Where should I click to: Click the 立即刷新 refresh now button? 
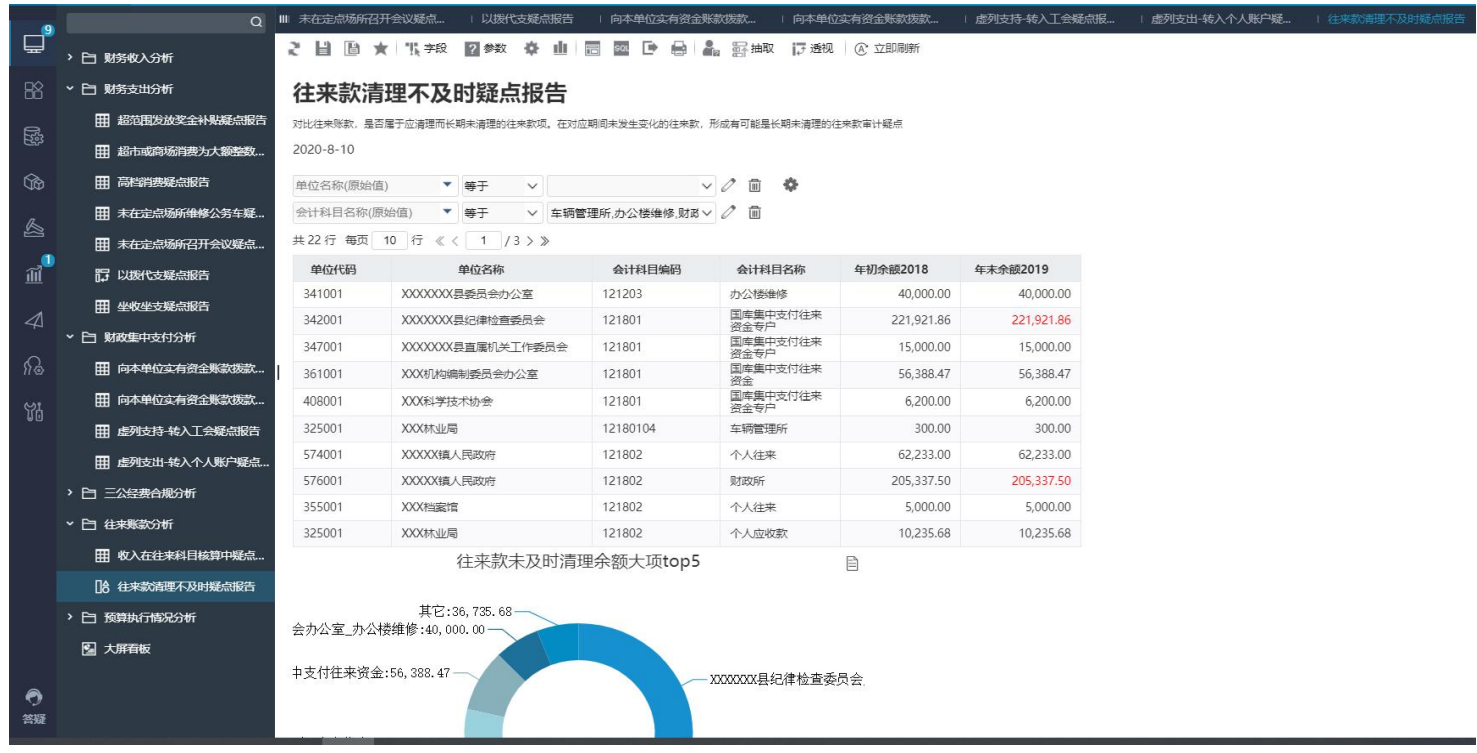click(887, 48)
